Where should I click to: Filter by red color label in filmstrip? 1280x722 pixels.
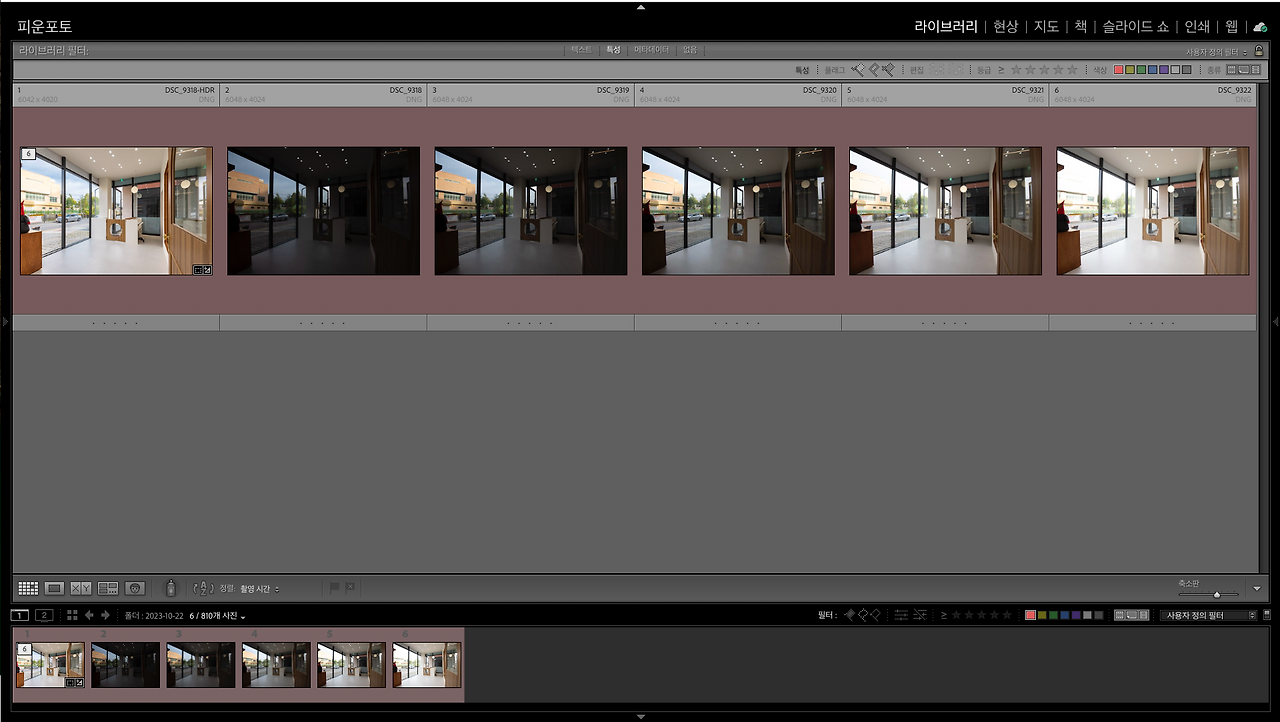(1031, 615)
